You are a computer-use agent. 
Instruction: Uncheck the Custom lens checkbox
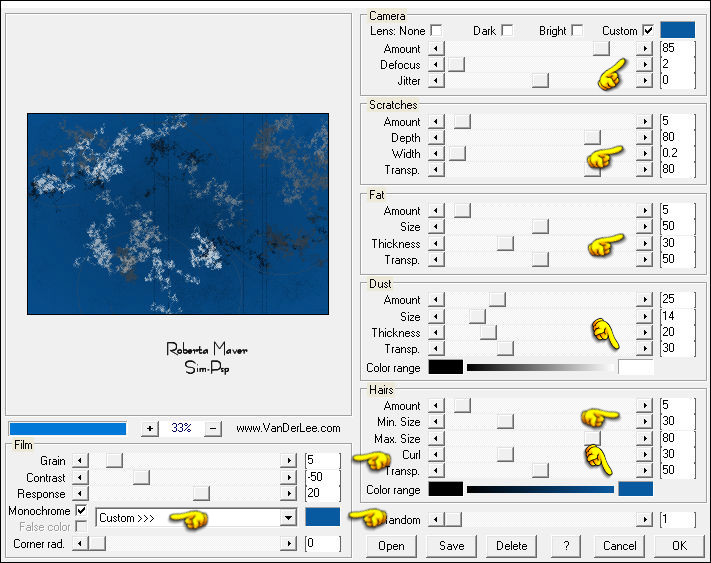coord(648,31)
